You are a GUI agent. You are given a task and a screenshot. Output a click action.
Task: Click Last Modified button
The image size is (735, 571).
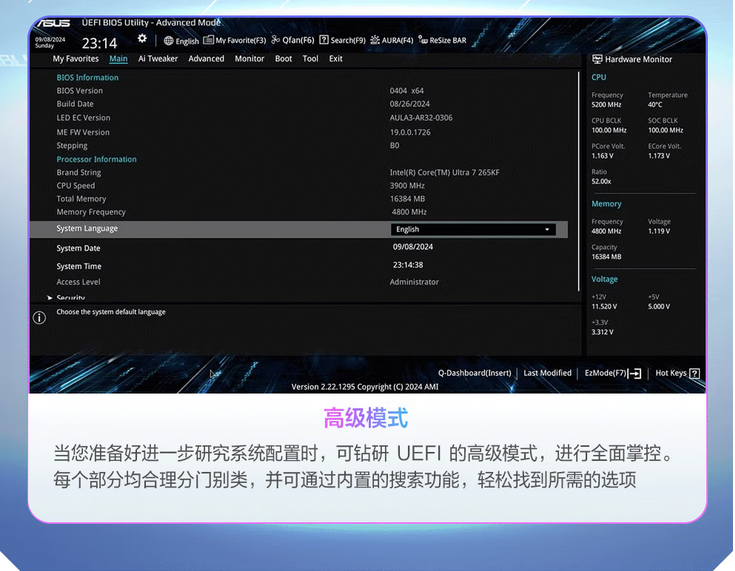coord(548,373)
